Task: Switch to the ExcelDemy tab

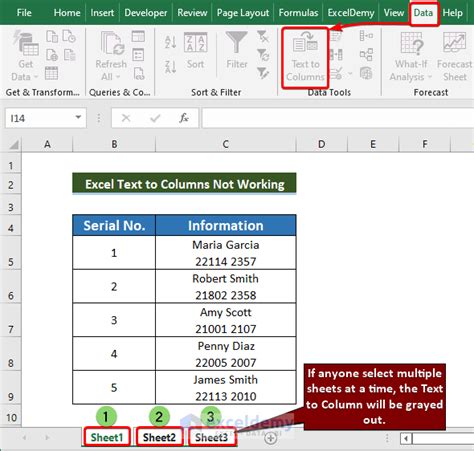Action: (x=351, y=13)
